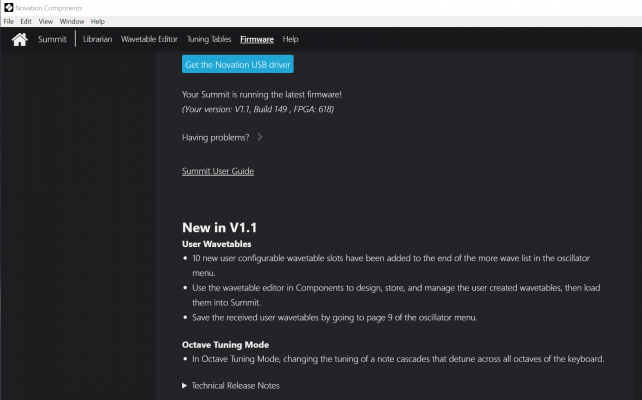The image size is (642, 400).
Task: Open the Window menu
Action: (72, 21)
